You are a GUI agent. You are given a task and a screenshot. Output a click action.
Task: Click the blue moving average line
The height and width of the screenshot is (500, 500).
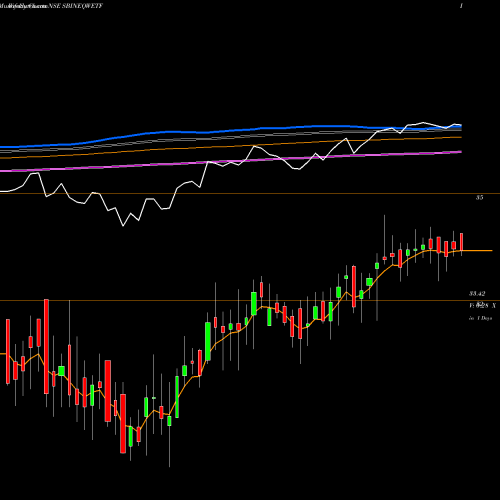click(x=231, y=131)
